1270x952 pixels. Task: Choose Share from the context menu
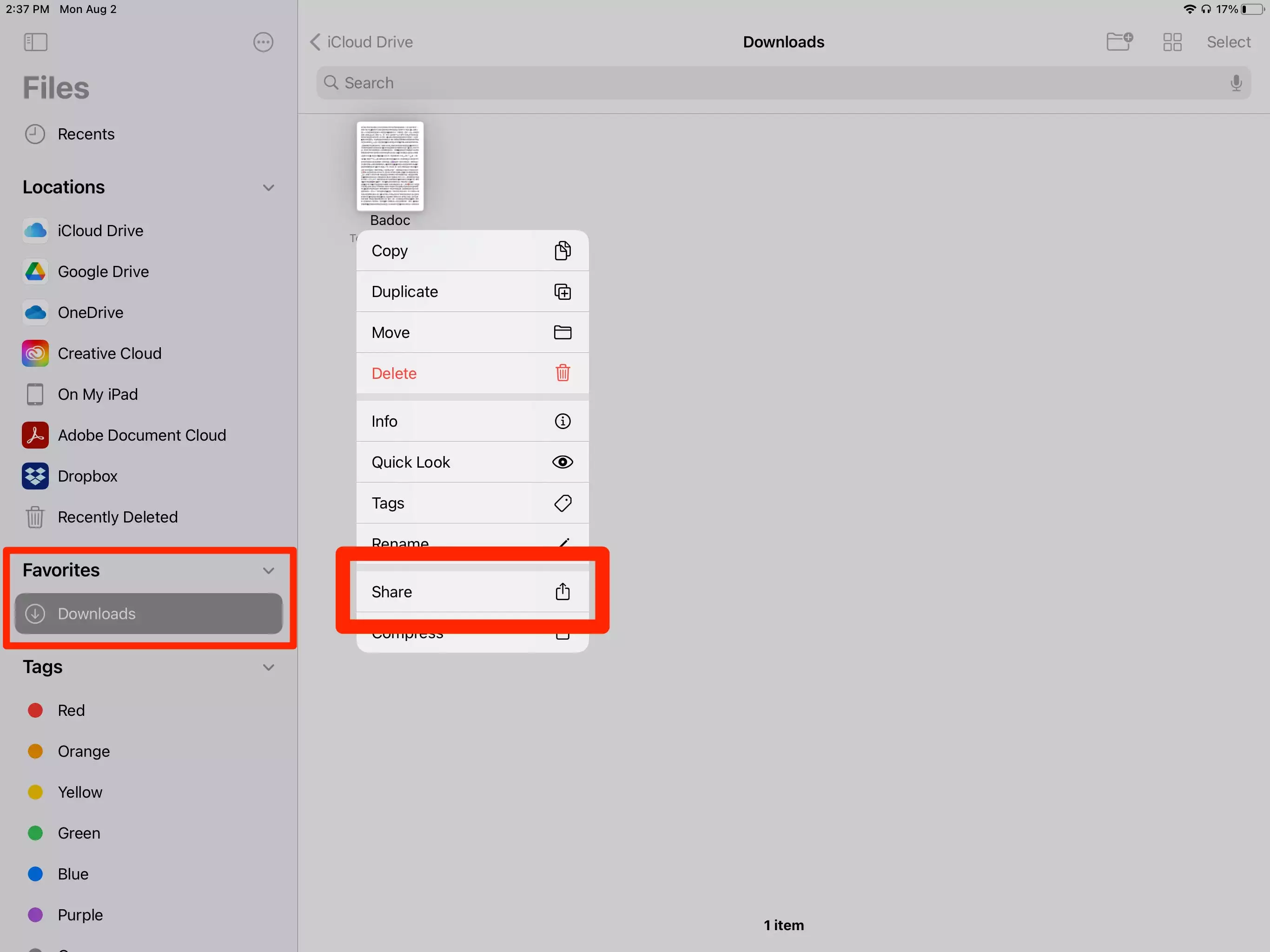pos(471,592)
